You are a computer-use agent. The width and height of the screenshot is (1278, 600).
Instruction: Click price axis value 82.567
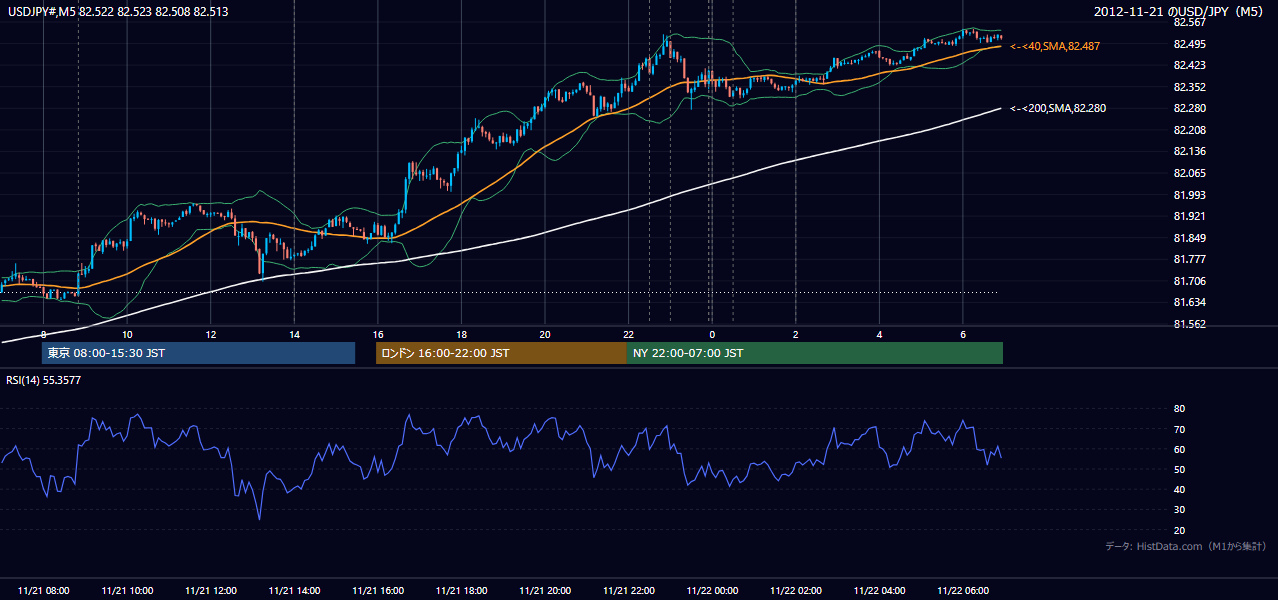point(1189,22)
